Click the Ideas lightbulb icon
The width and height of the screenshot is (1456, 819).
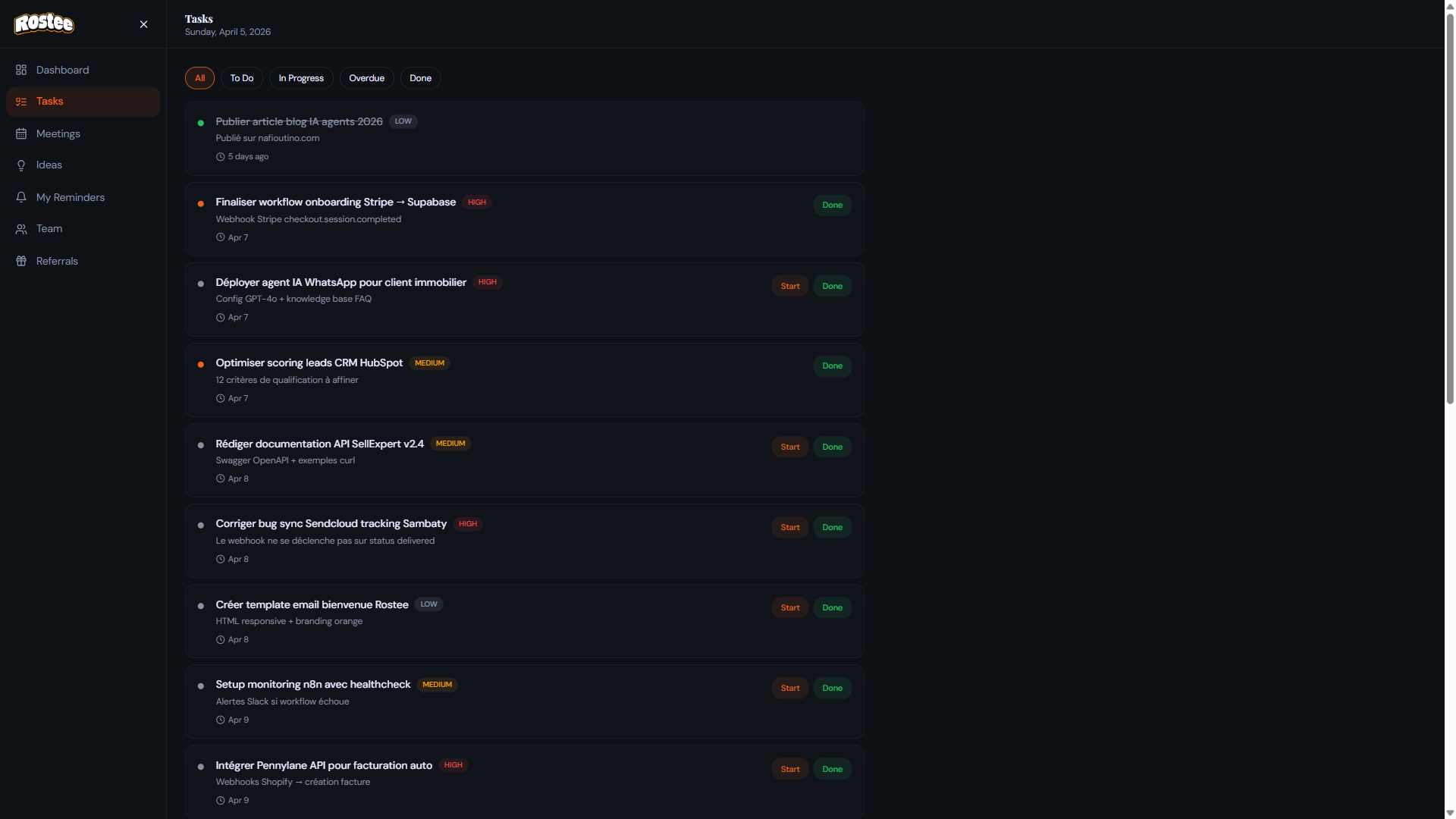[x=21, y=165]
